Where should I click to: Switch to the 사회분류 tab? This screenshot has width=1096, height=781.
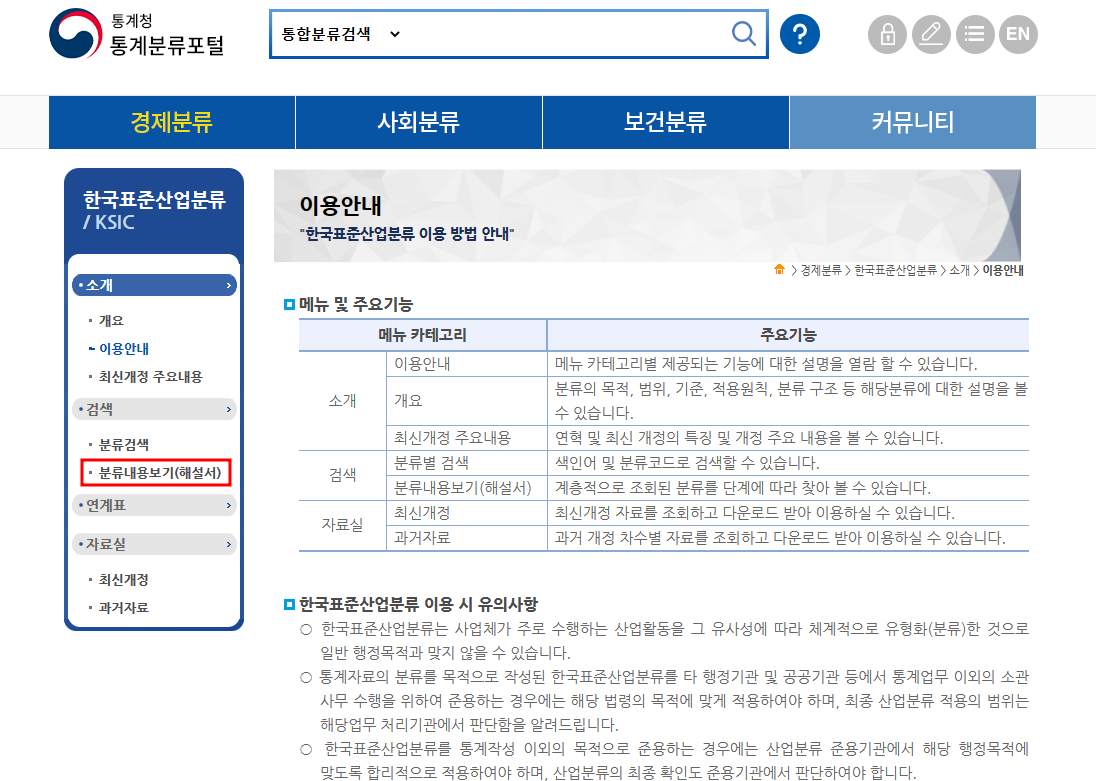point(418,121)
